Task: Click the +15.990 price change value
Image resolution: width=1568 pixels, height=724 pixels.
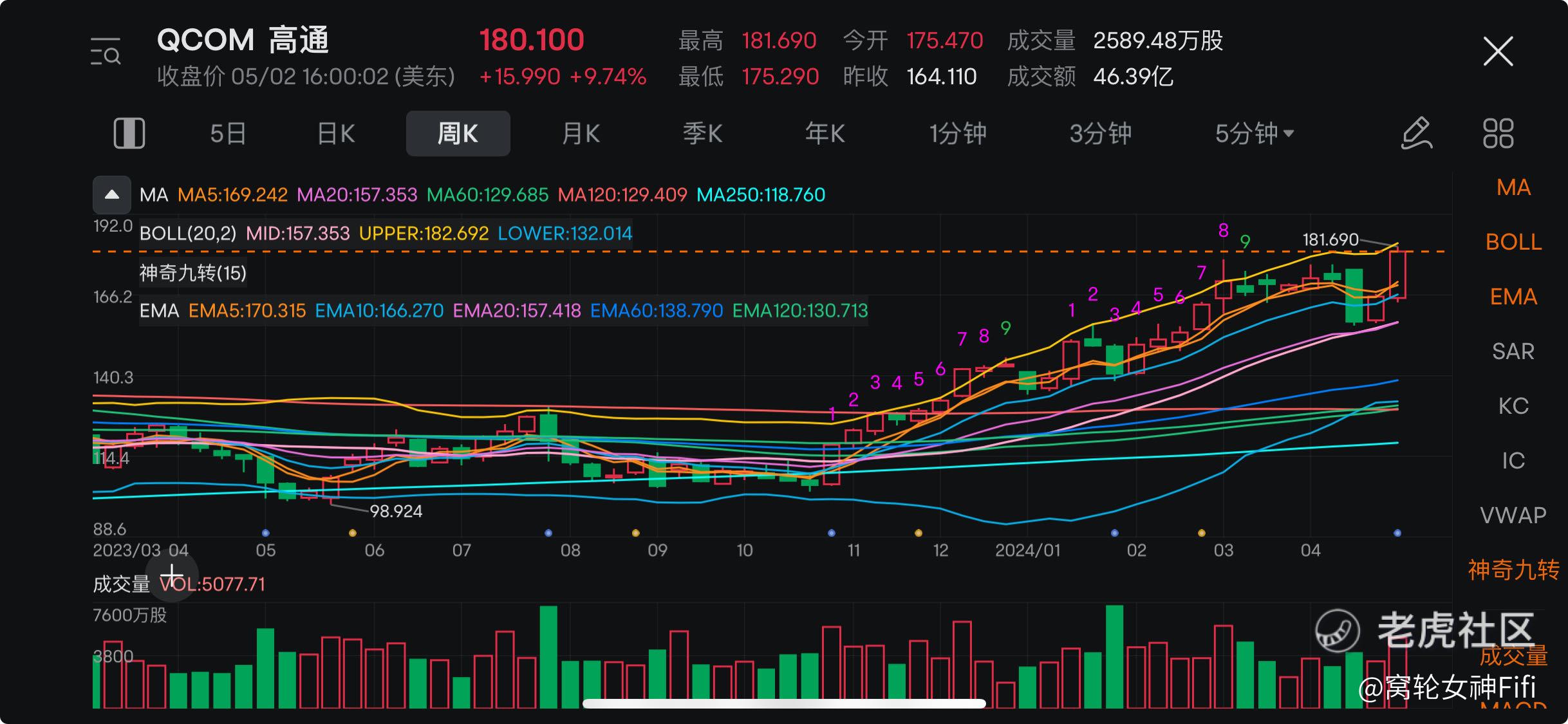Action: pos(519,77)
